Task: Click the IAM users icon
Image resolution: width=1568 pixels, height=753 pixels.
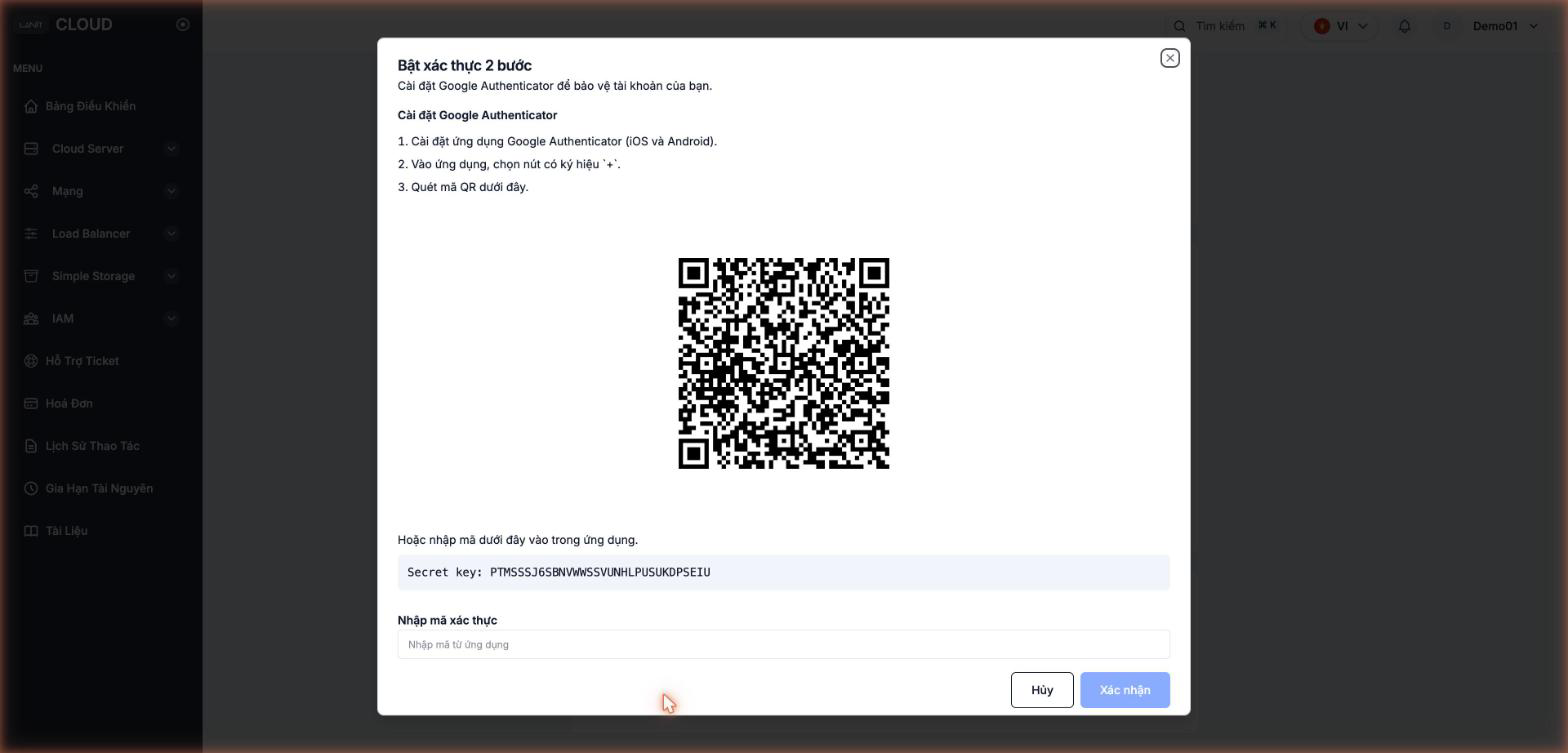Action: click(x=31, y=319)
